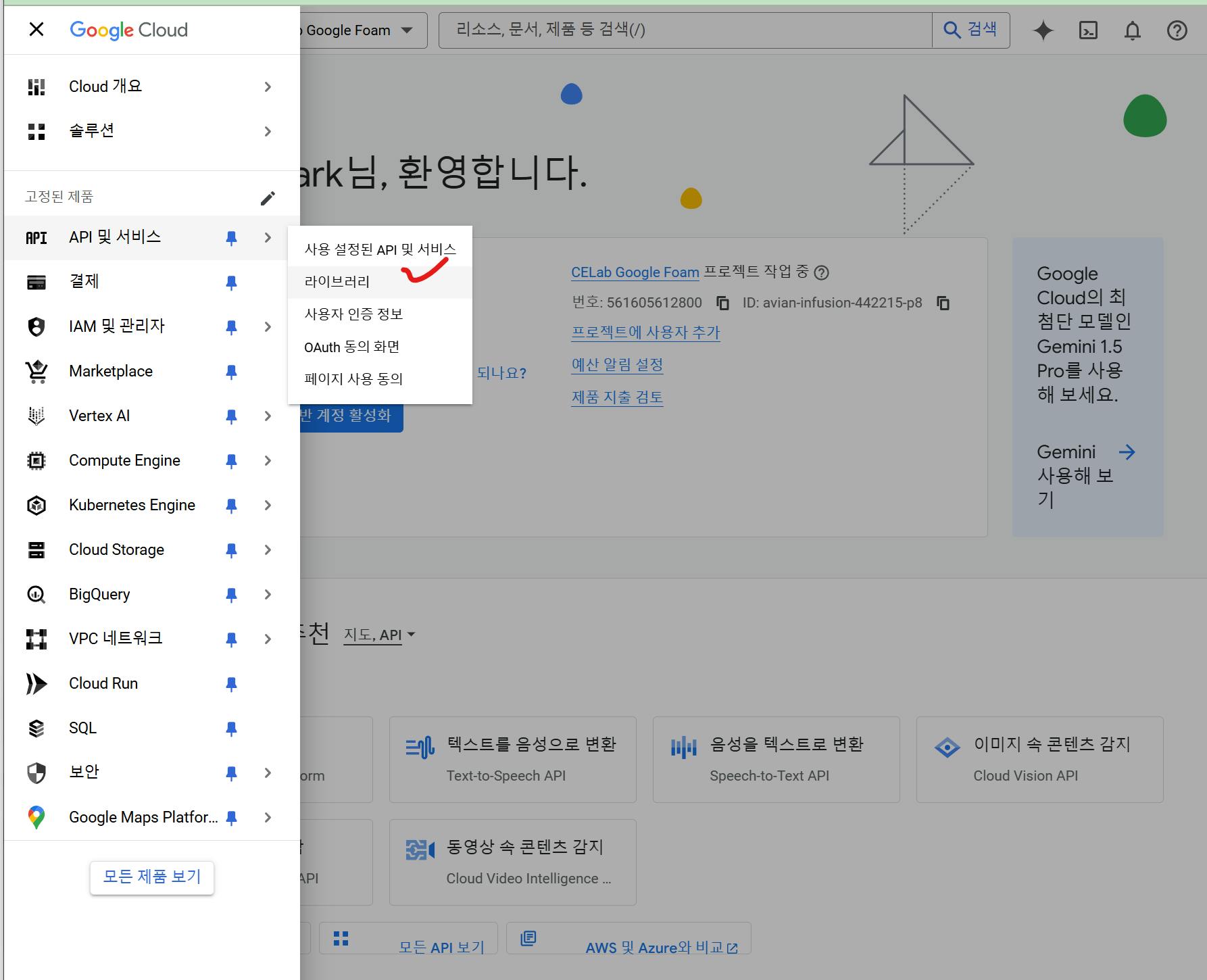The image size is (1207, 980).
Task: Click the BigQuery magnifier icon
Action: pos(36,594)
